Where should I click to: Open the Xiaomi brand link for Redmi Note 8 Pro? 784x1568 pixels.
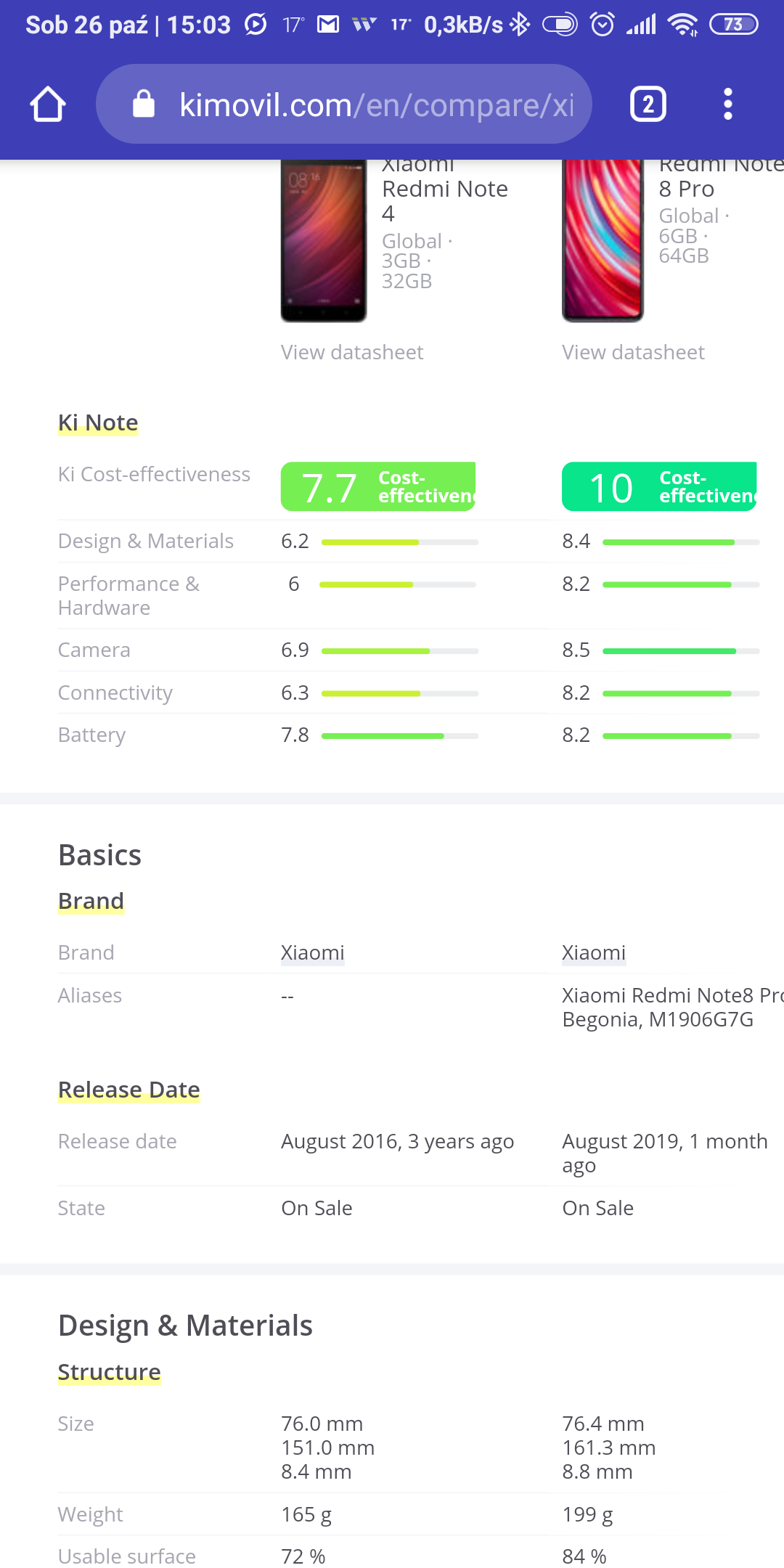pyautogui.click(x=594, y=953)
